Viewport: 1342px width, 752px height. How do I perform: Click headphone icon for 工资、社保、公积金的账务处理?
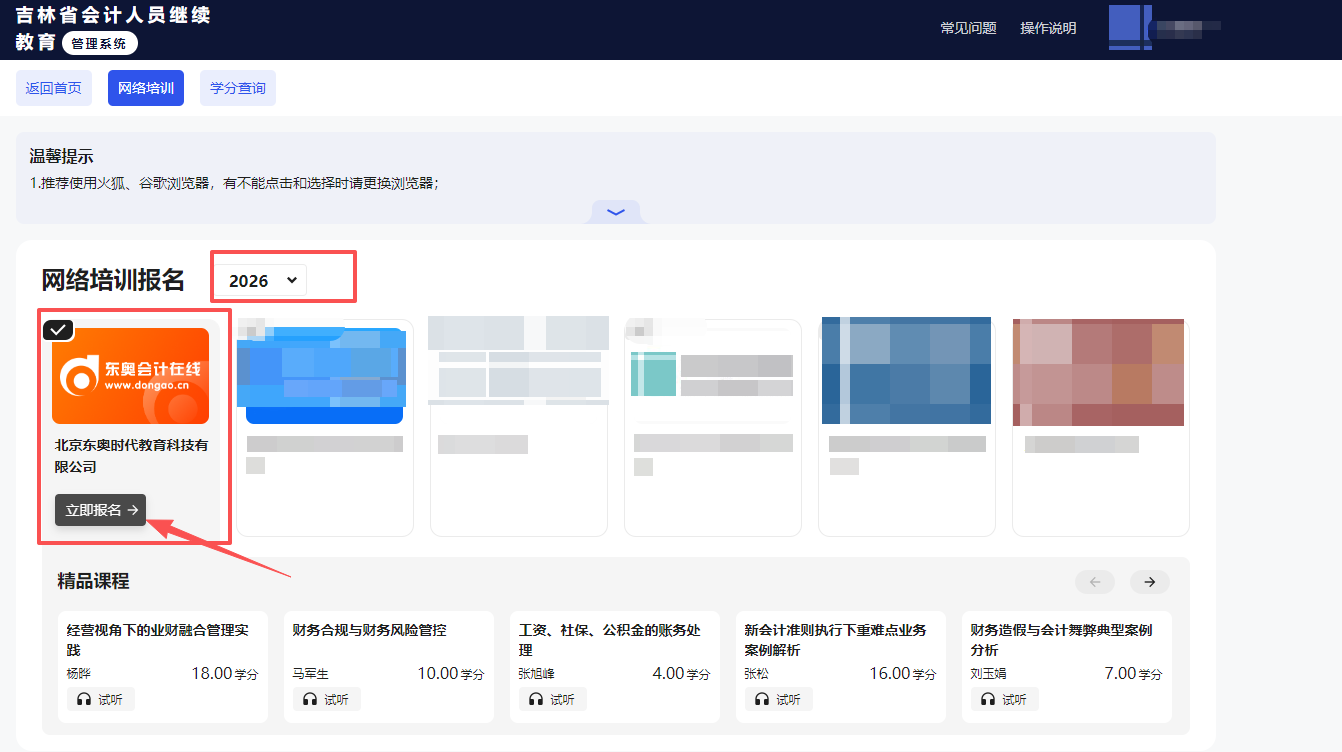point(536,700)
